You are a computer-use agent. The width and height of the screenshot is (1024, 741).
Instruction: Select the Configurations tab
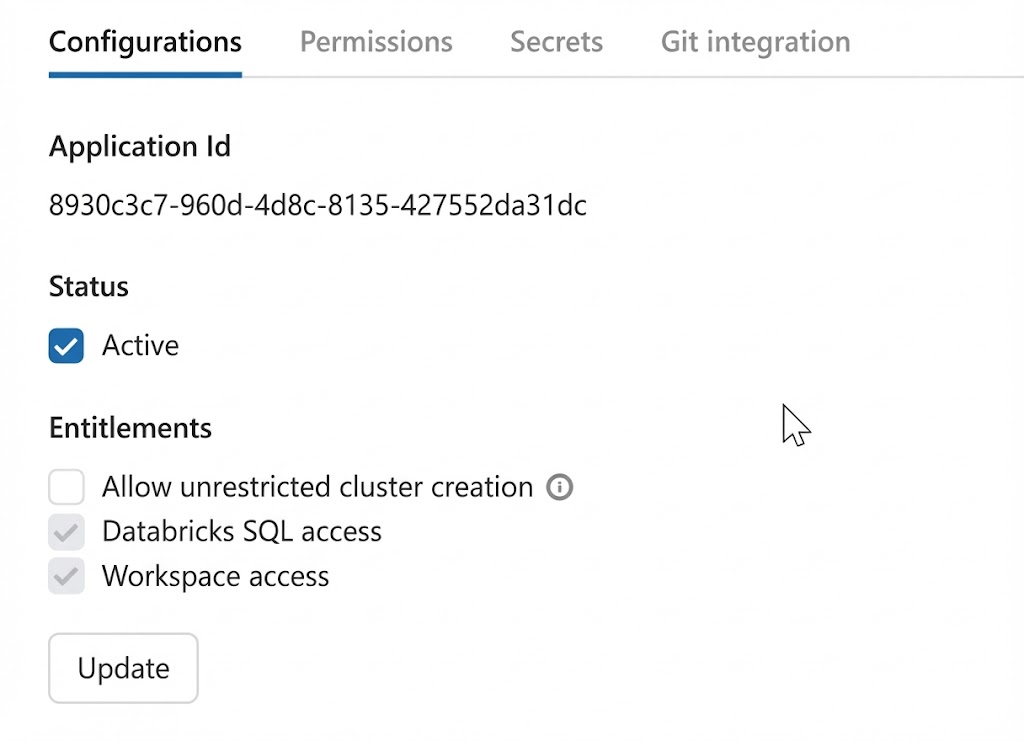pyautogui.click(x=145, y=42)
